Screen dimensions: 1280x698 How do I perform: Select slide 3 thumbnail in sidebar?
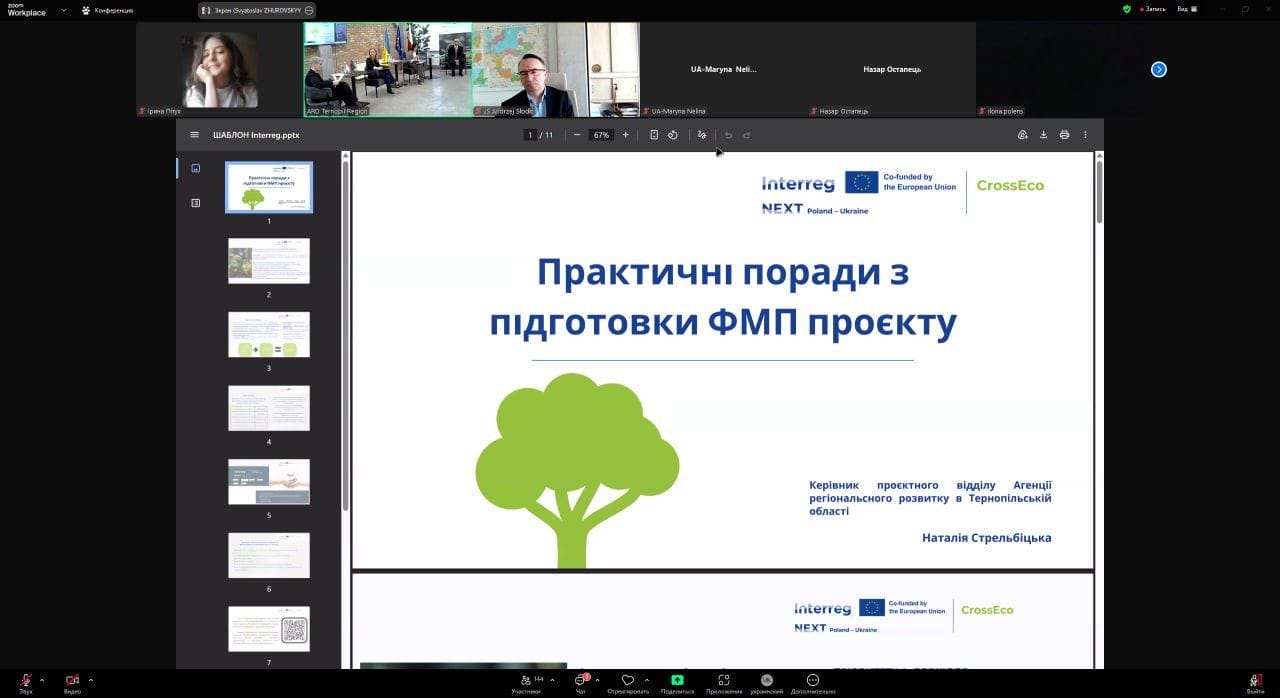click(269, 335)
